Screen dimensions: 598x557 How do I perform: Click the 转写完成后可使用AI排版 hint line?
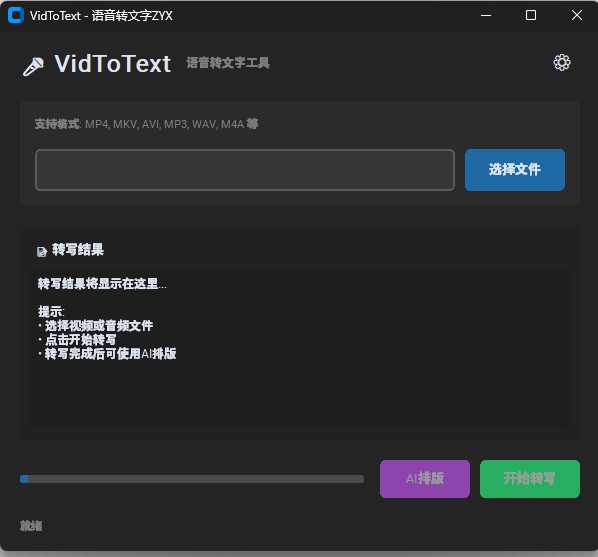(107, 354)
